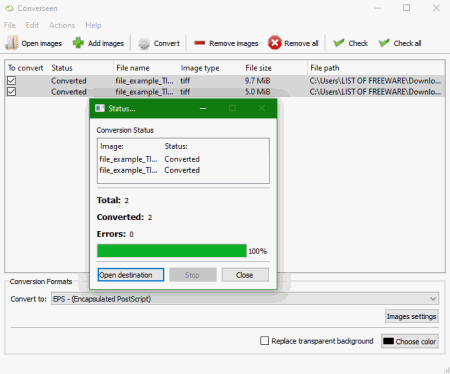
Task: Toggle checkbox for the 5.0 MiB file row
Action: (x=11, y=91)
